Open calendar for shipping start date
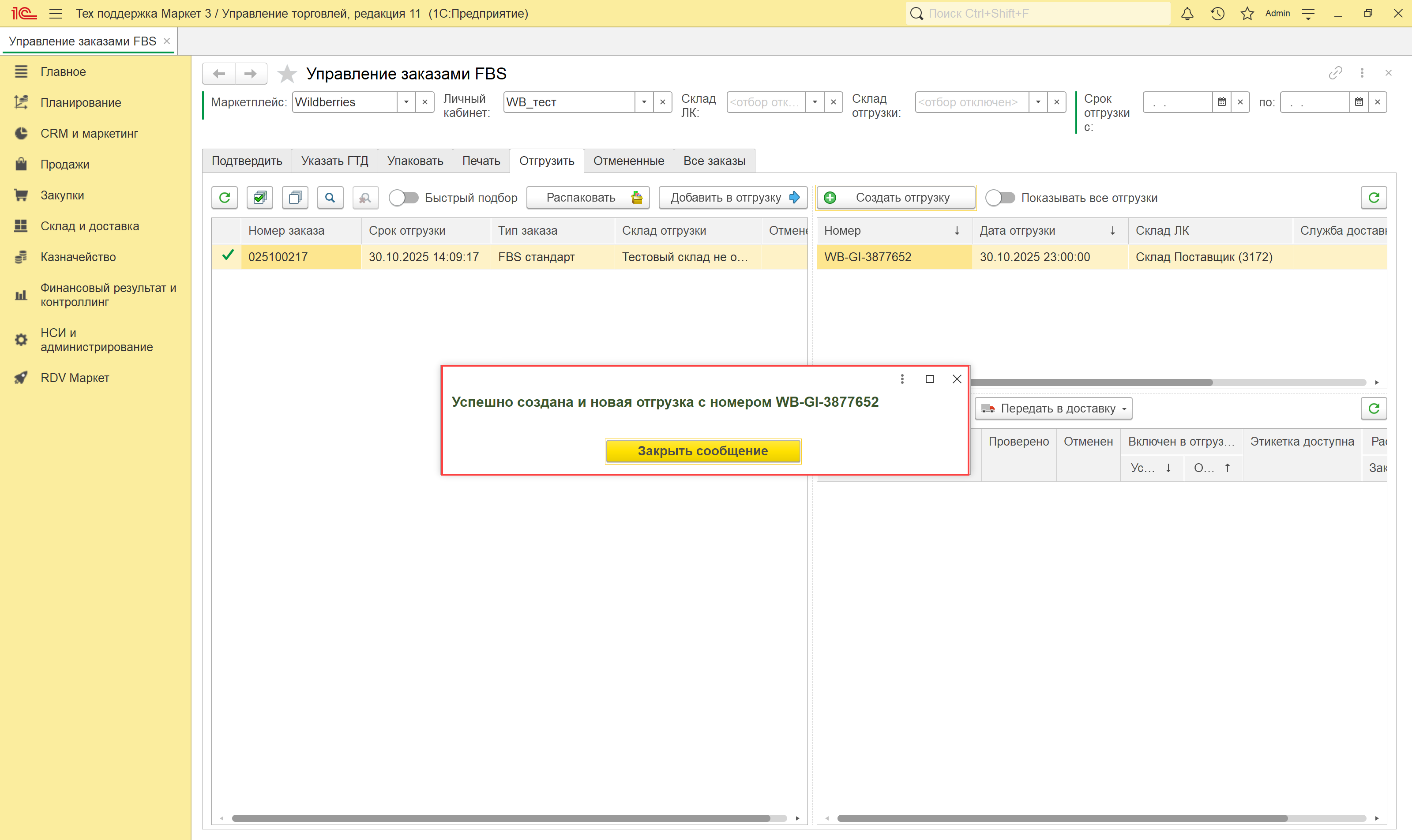1412x840 pixels. (x=1222, y=102)
